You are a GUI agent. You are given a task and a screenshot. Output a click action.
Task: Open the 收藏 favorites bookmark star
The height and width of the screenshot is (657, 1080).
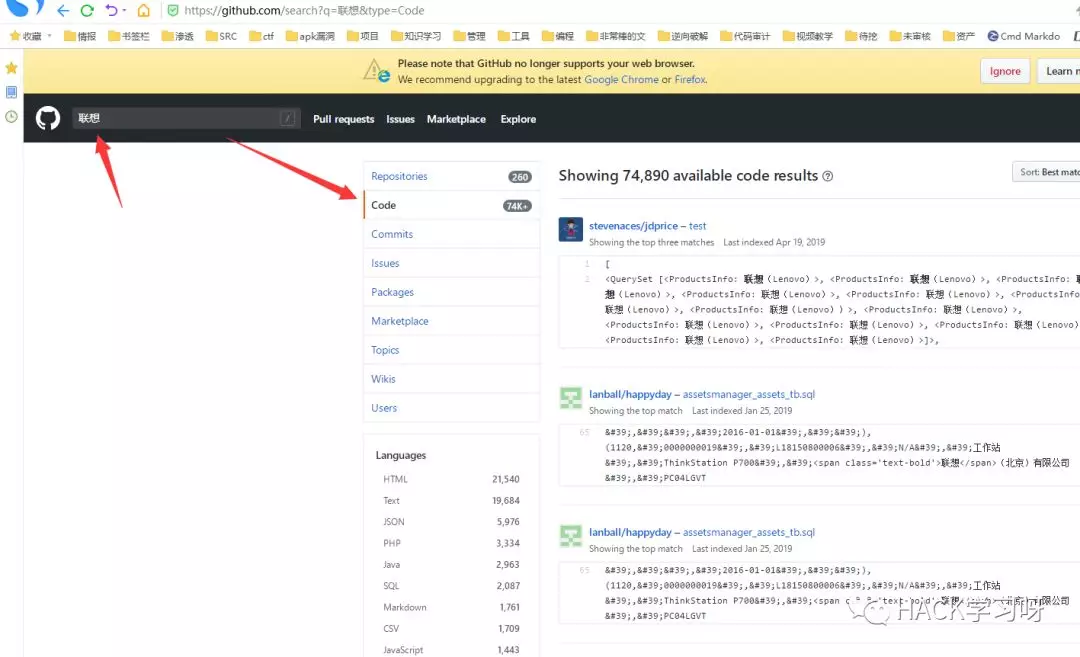(14, 36)
